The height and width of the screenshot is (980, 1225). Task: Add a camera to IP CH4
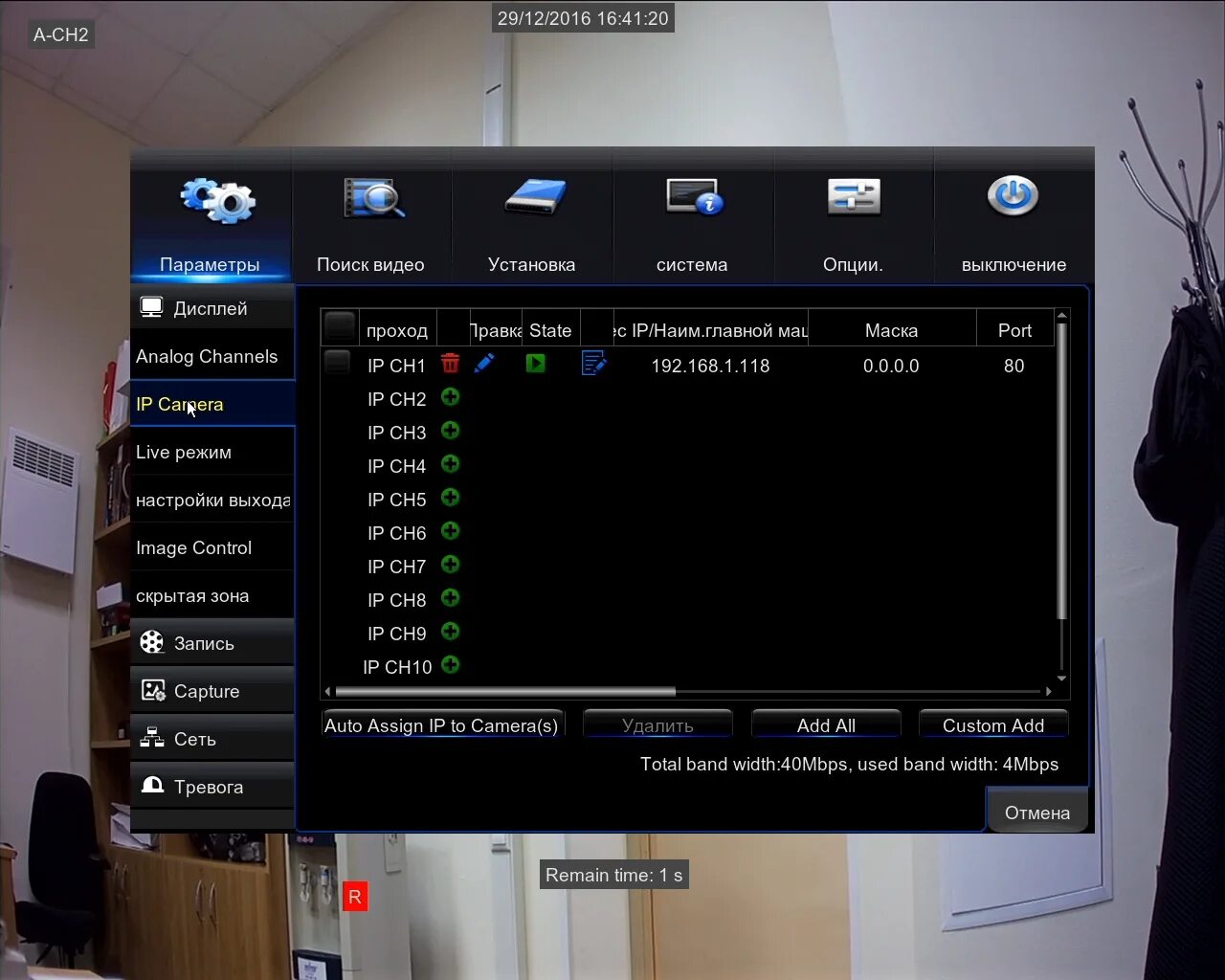[450, 464]
